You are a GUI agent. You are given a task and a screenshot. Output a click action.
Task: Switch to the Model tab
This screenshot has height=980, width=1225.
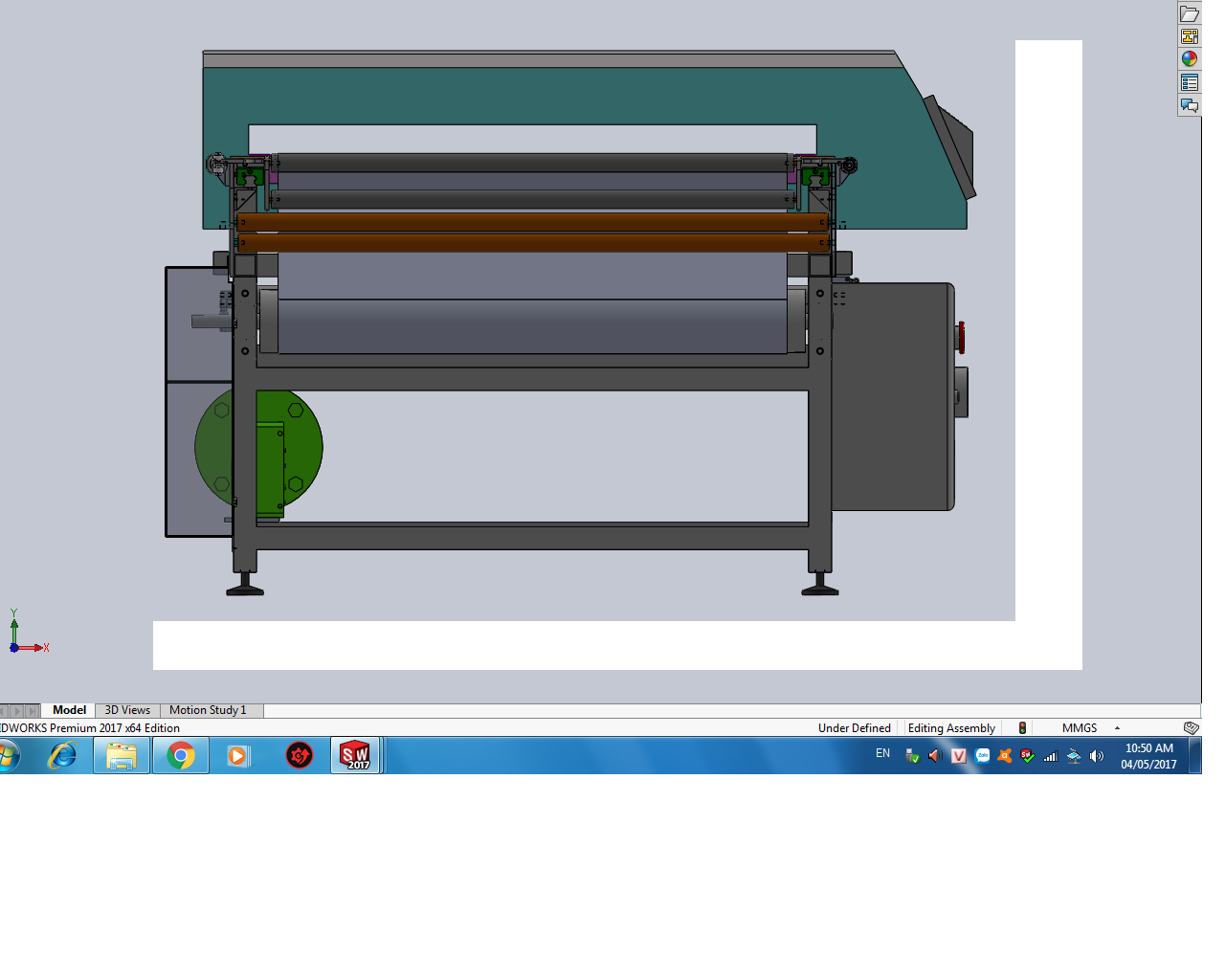point(69,710)
